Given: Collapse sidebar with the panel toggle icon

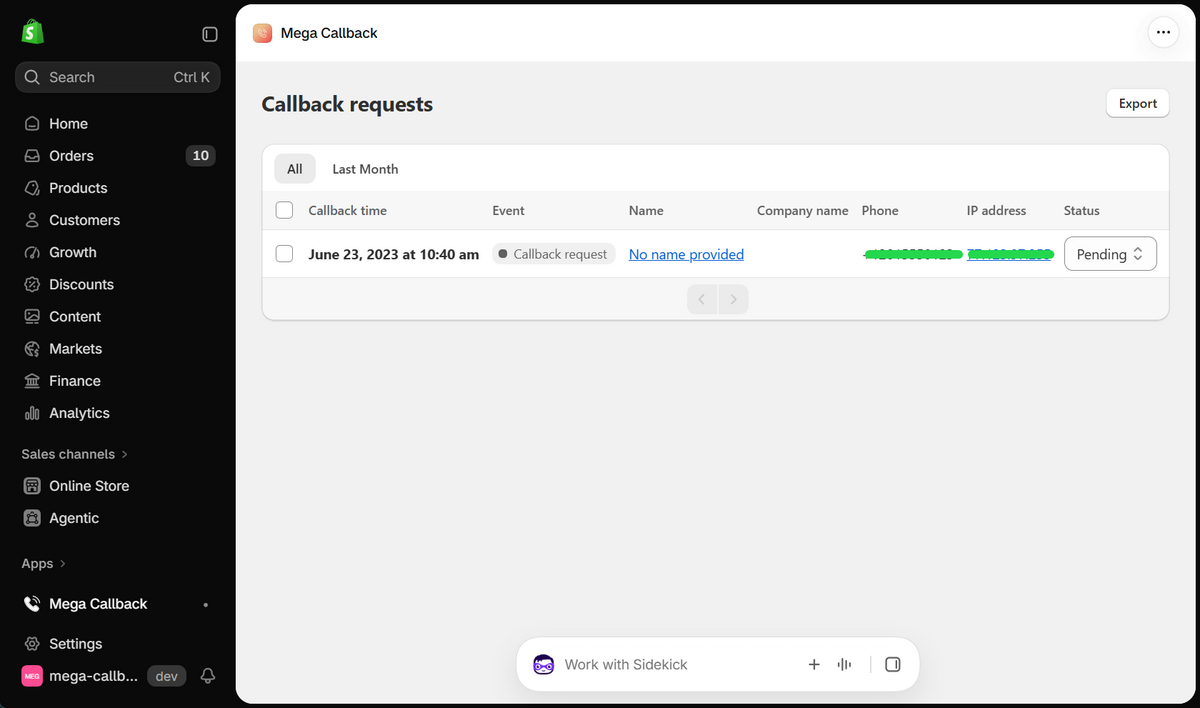Looking at the screenshot, I should pyautogui.click(x=210, y=34).
